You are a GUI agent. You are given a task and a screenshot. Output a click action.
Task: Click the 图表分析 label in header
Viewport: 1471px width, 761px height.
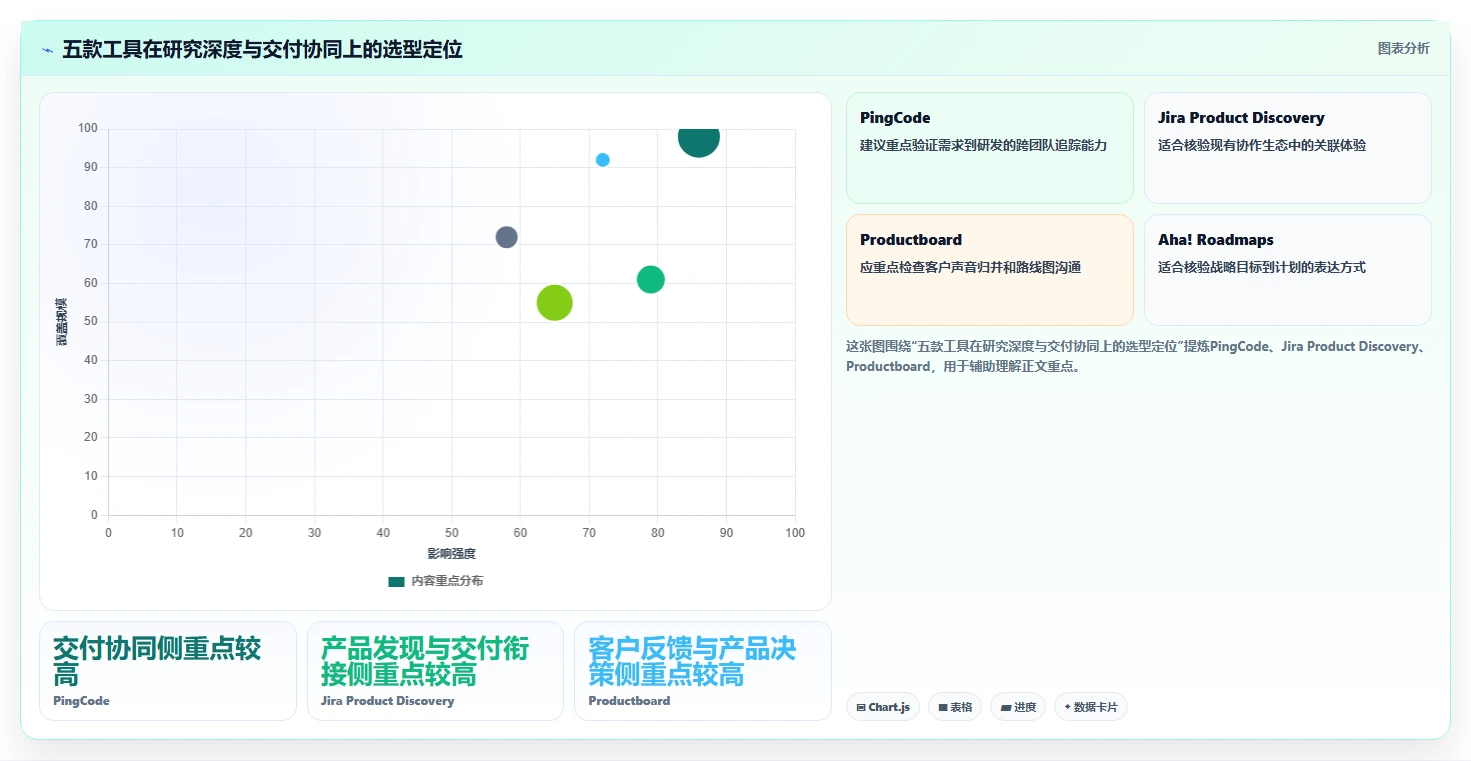(1403, 48)
